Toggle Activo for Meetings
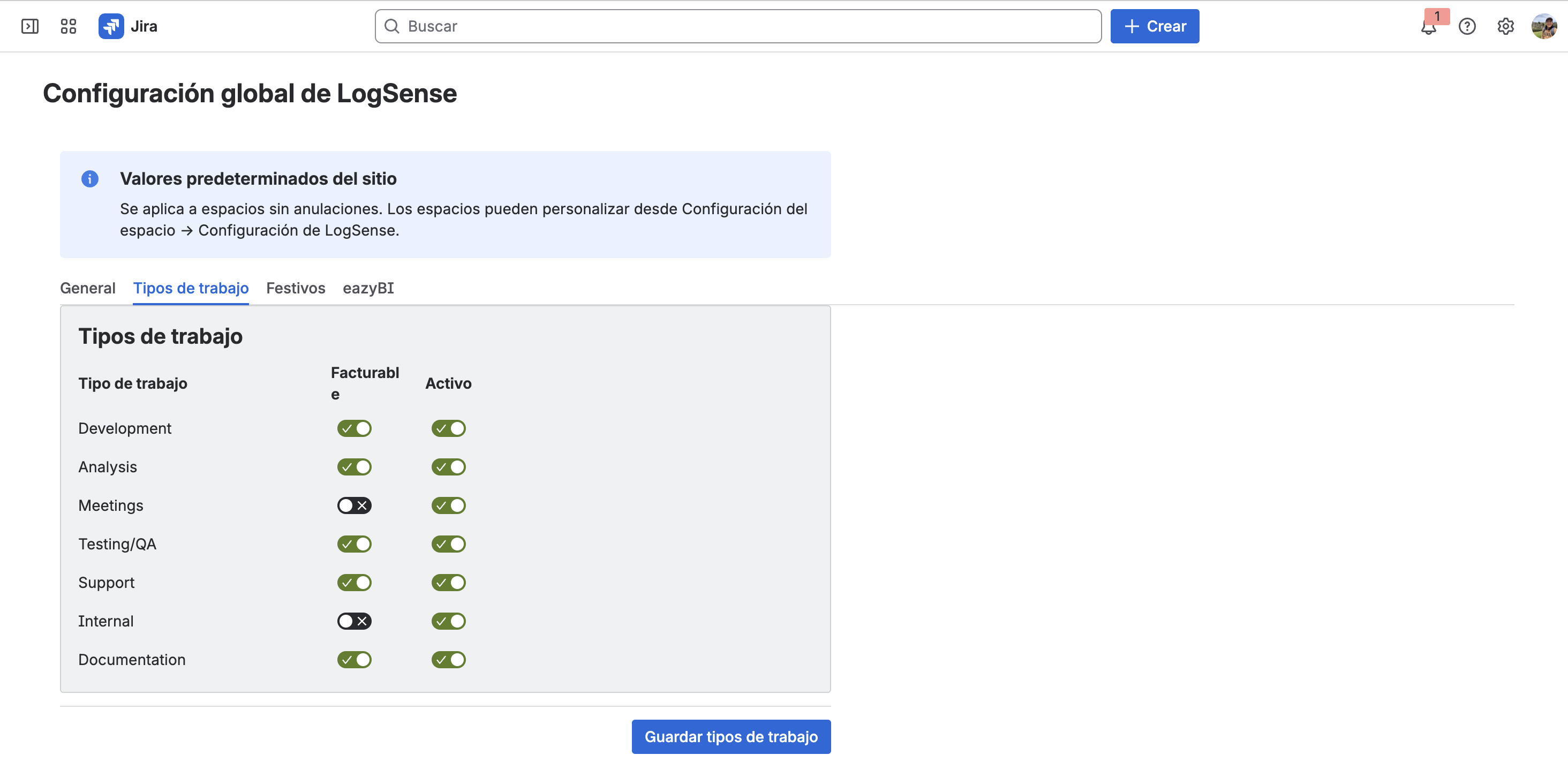1568x770 pixels. 449,506
